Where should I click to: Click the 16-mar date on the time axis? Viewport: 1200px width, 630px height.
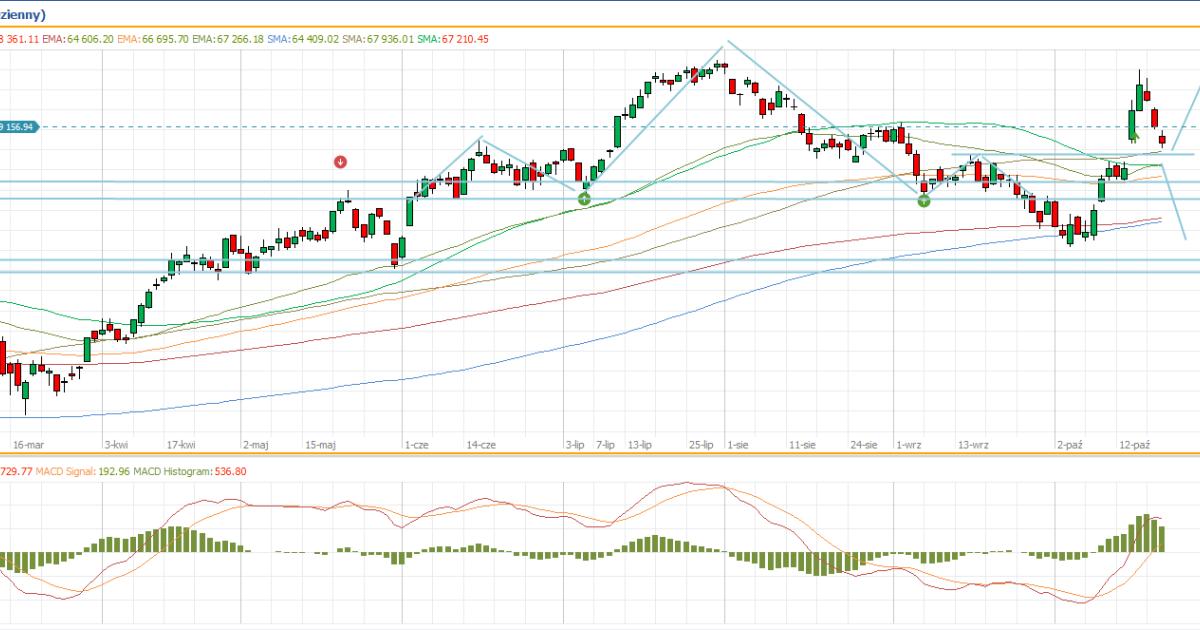tap(28, 444)
